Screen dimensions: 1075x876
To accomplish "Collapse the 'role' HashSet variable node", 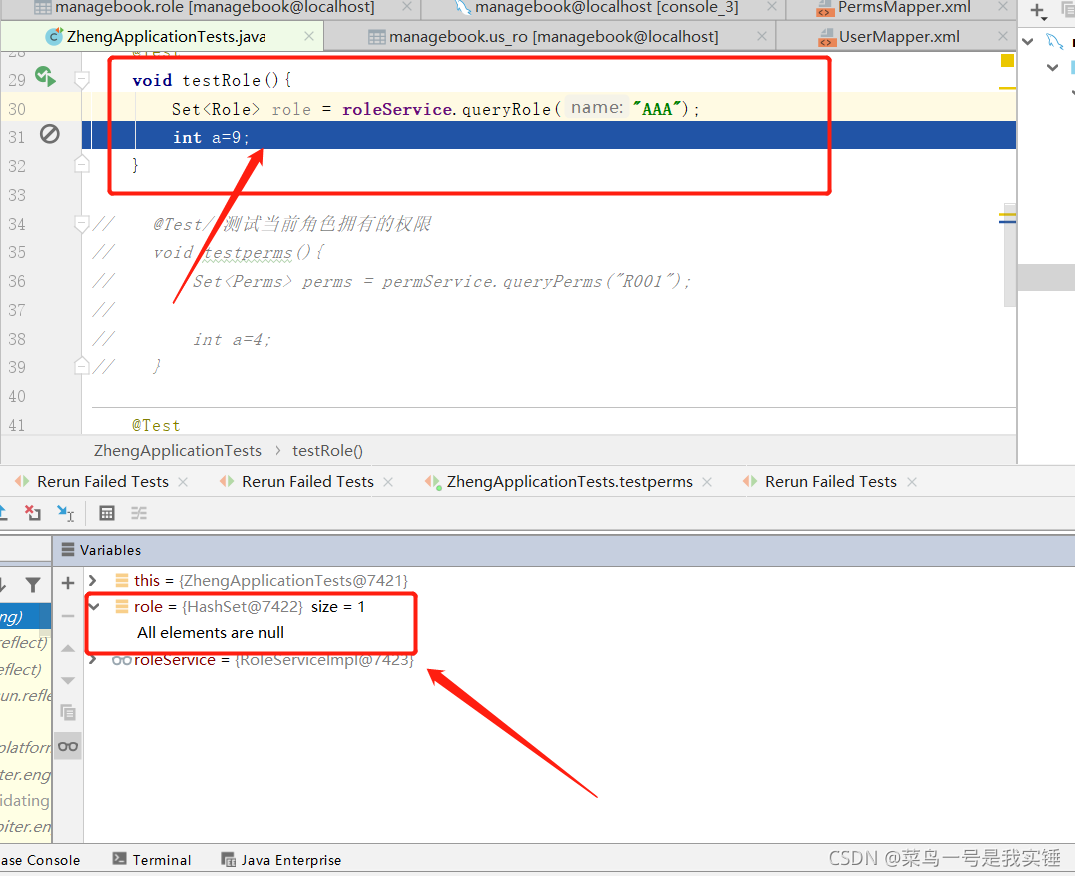I will (95, 607).
